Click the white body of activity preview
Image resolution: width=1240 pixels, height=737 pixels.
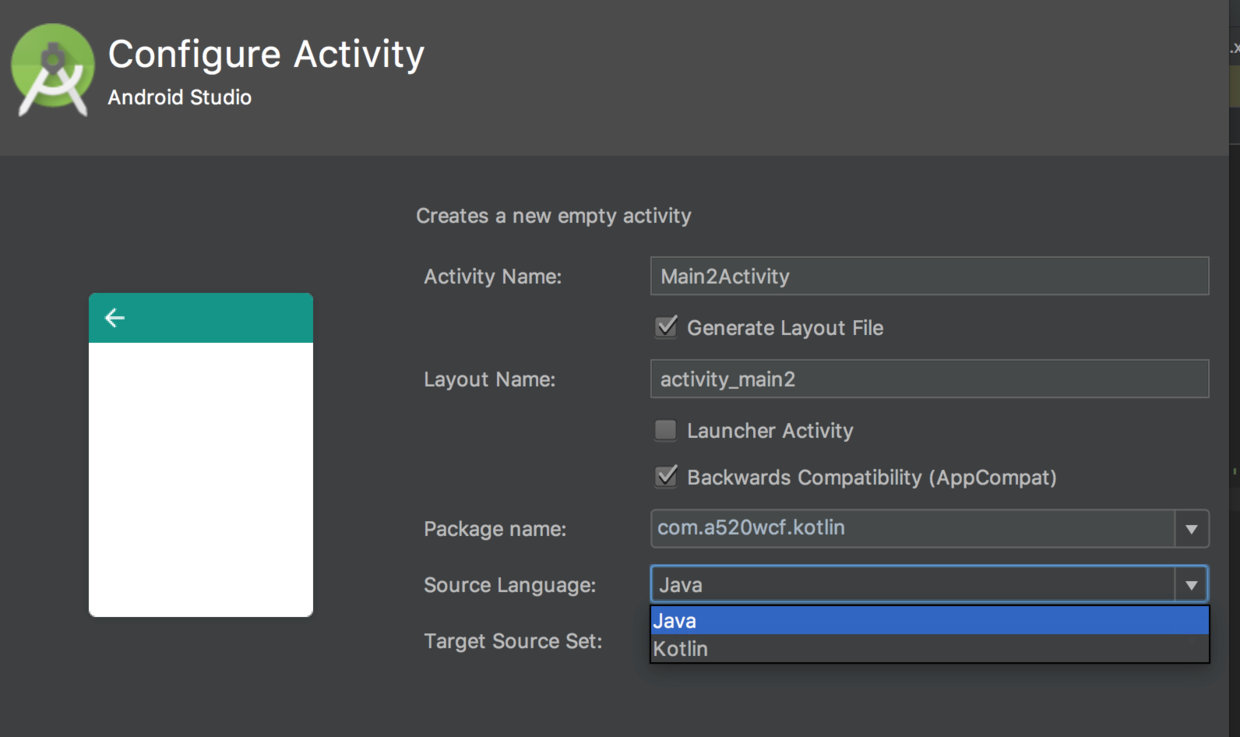pos(201,478)
